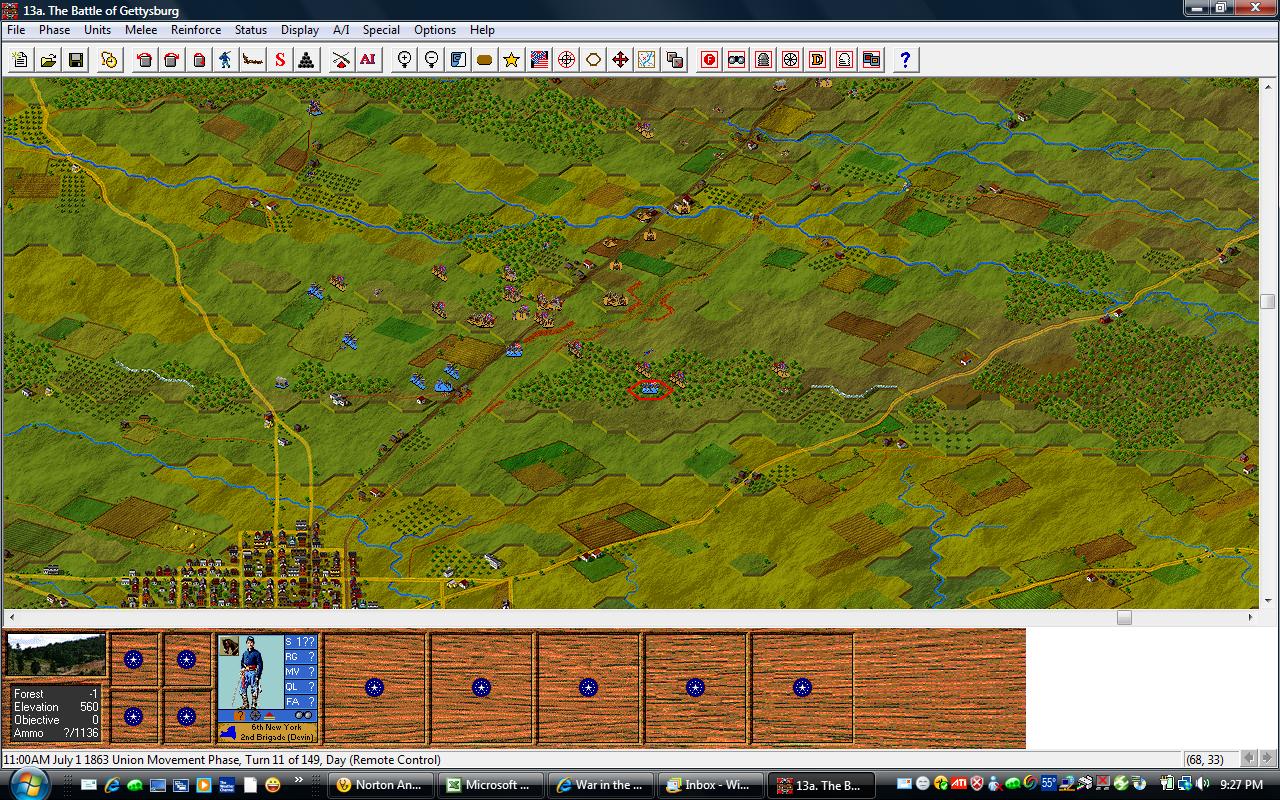The width and height of the screenshot is (1280, 800).
Task: Open the File menu
Action: pos(16,30)
